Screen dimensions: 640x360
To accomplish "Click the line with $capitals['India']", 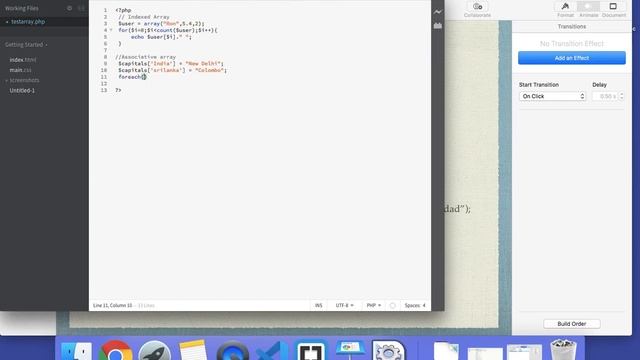I will pyautogui.click(x=171, y=64).
